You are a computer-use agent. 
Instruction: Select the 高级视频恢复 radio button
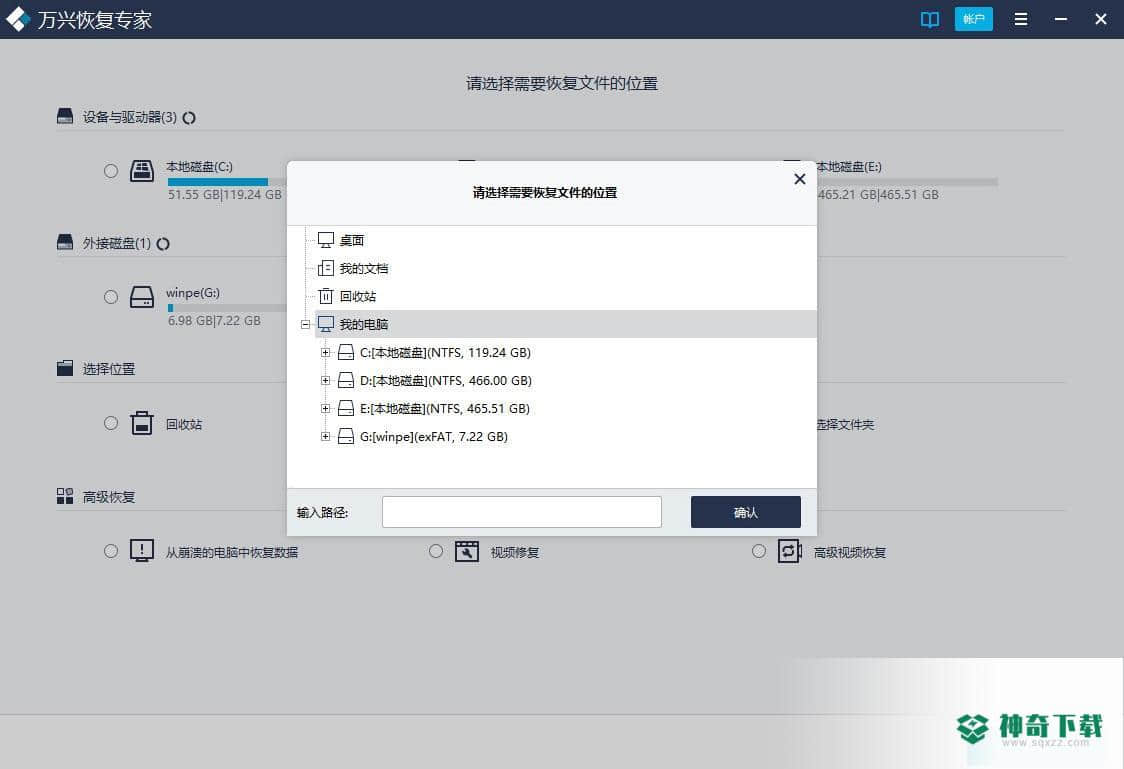click(x=758, y=551)
